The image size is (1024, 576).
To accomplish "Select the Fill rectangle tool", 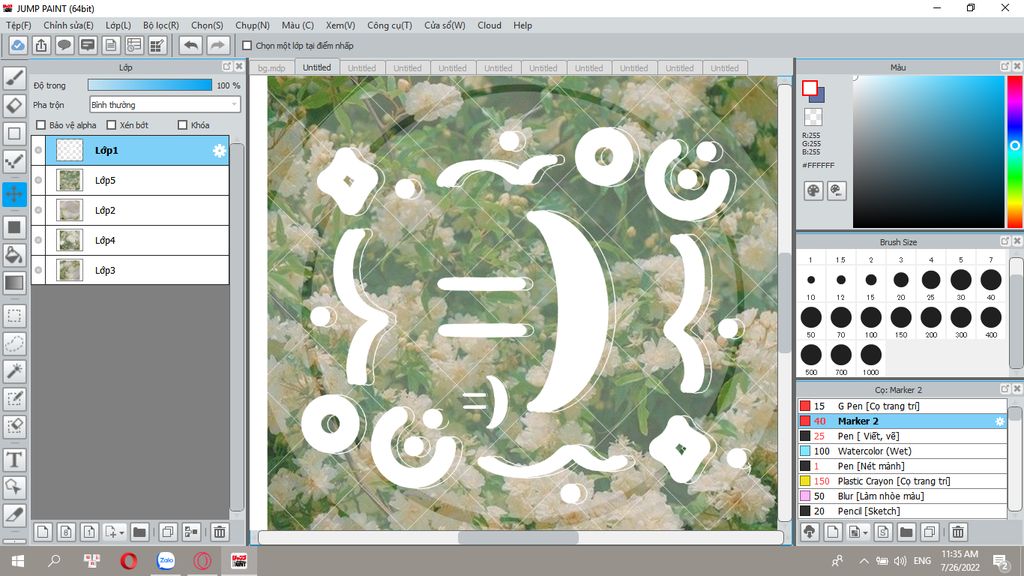I will 14,227.
